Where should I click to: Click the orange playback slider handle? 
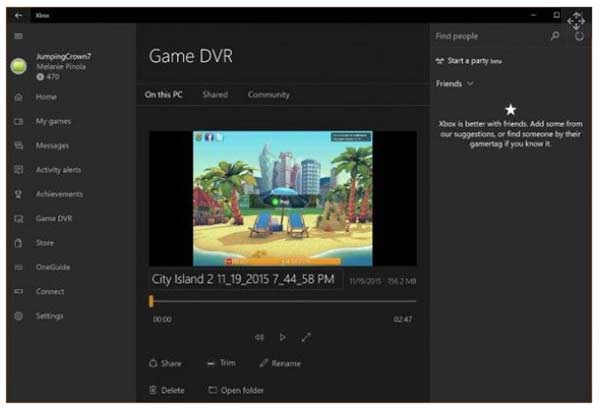click(x=151, y=301)
